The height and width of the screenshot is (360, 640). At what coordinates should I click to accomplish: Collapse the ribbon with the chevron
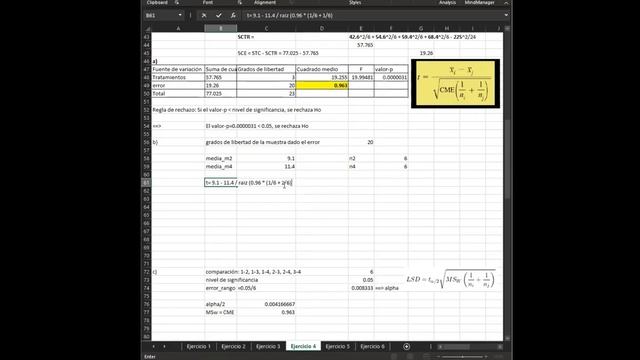[506, 2]
